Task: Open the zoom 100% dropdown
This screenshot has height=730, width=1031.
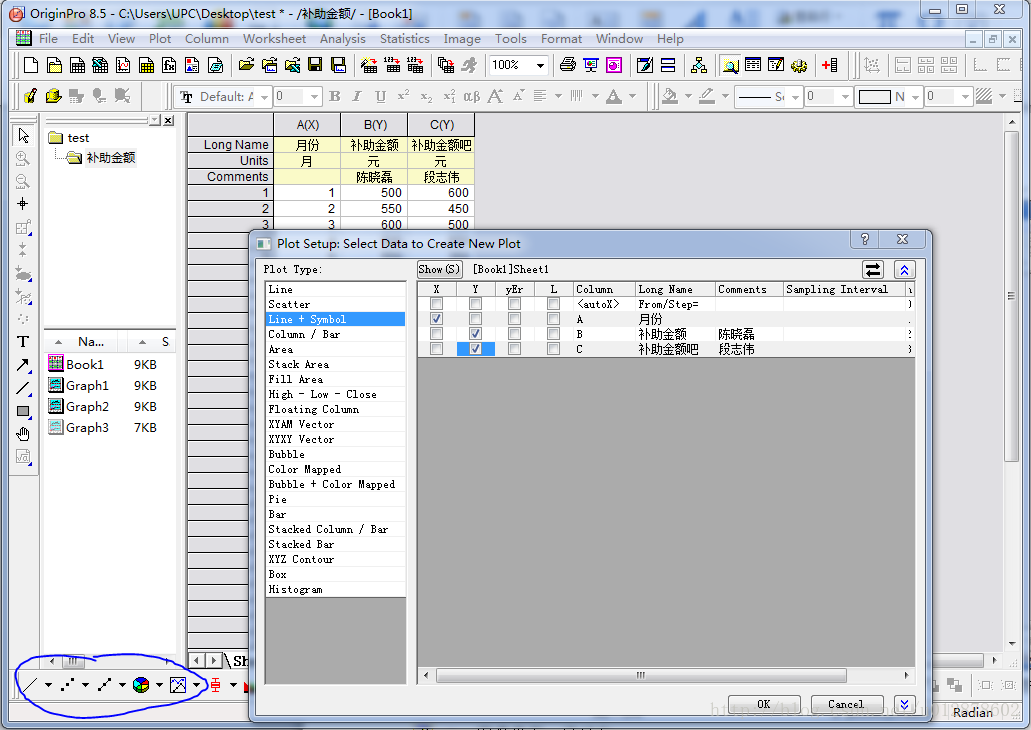Action: [x=540, y=65]
